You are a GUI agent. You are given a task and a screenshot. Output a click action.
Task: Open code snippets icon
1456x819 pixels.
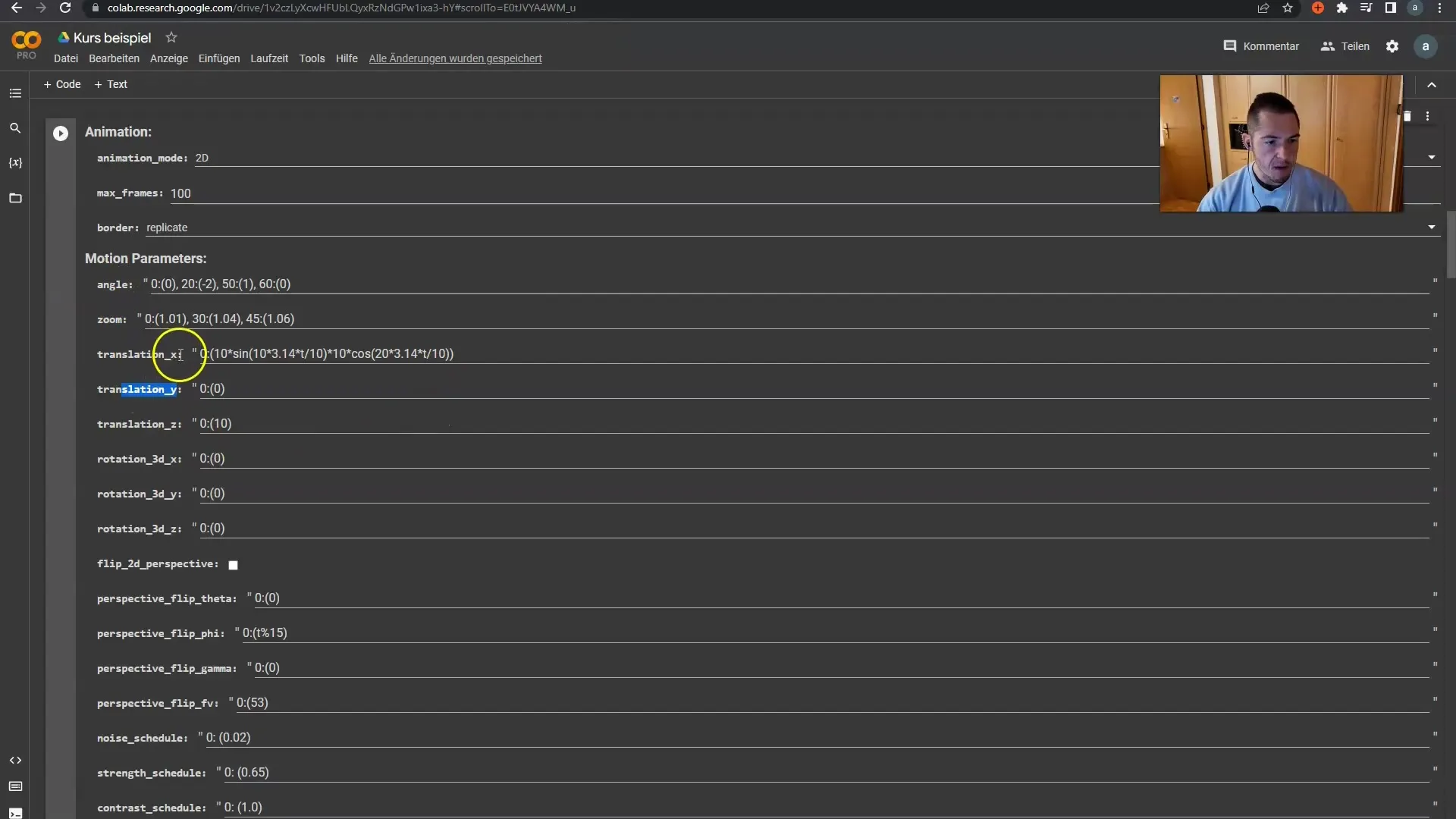point(15,760)
